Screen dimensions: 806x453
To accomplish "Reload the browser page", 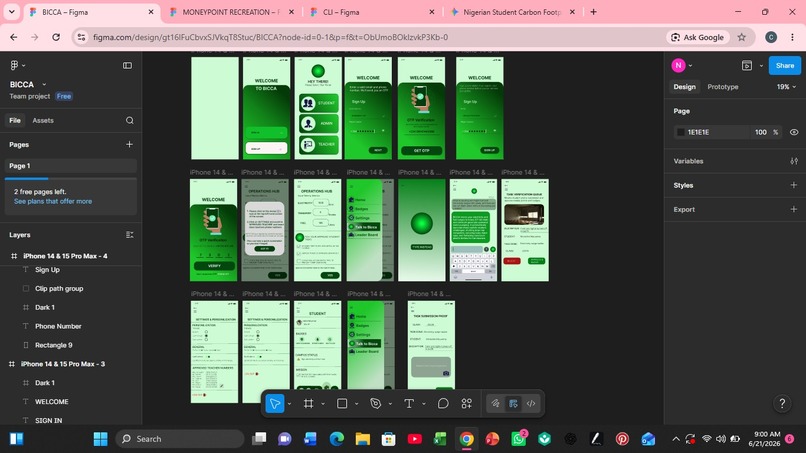I will pyautogui.click(x=56, y=37).
